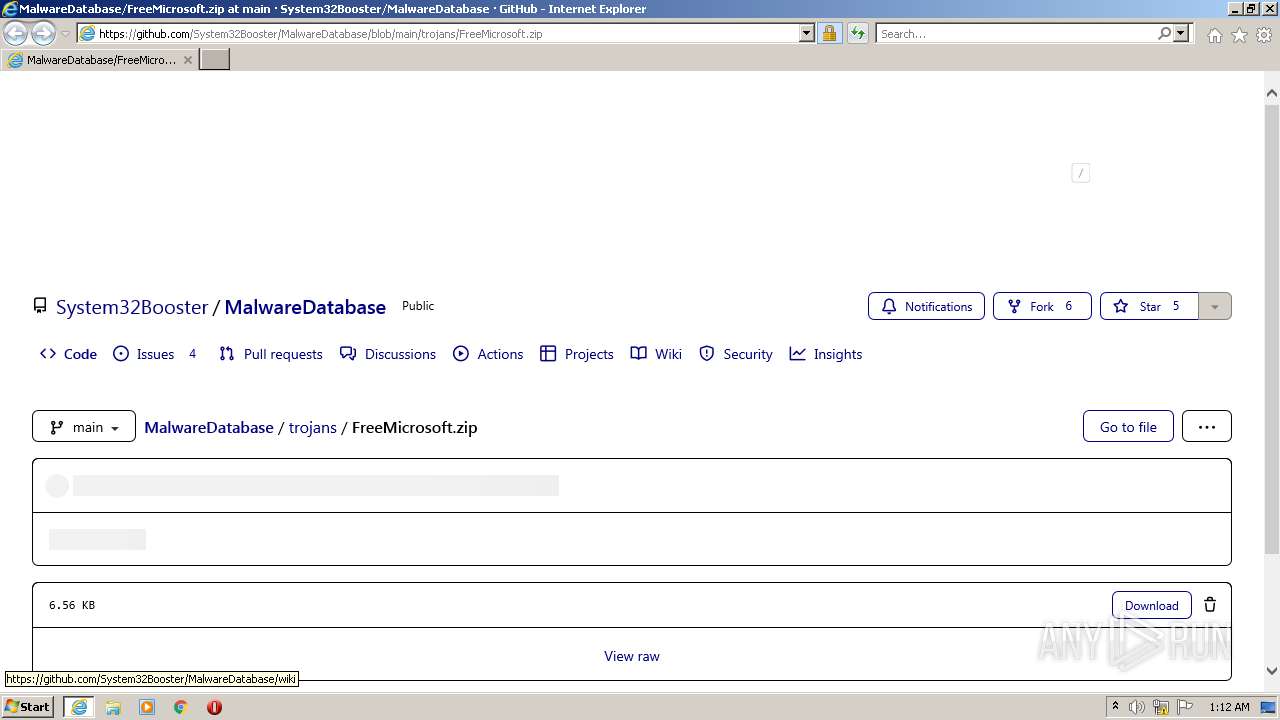Open the Code tab

click(68, 354)
